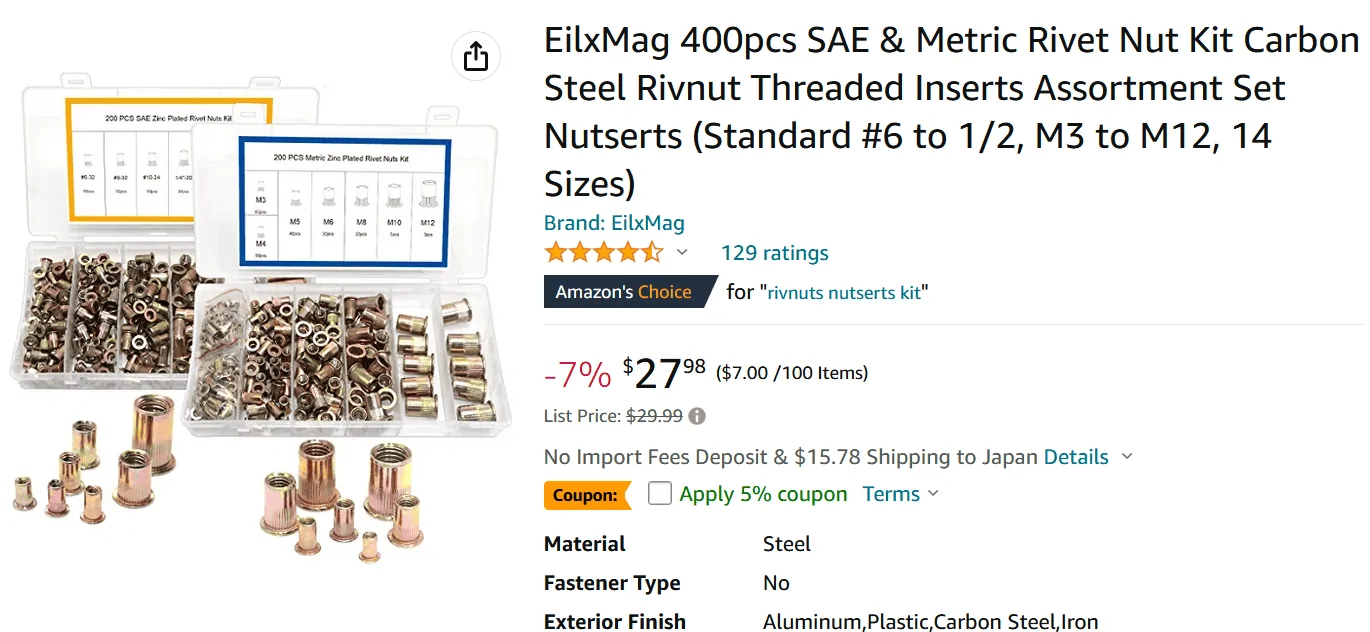
Task: Click the shipping Details link
Action: tap(1076, 457)
